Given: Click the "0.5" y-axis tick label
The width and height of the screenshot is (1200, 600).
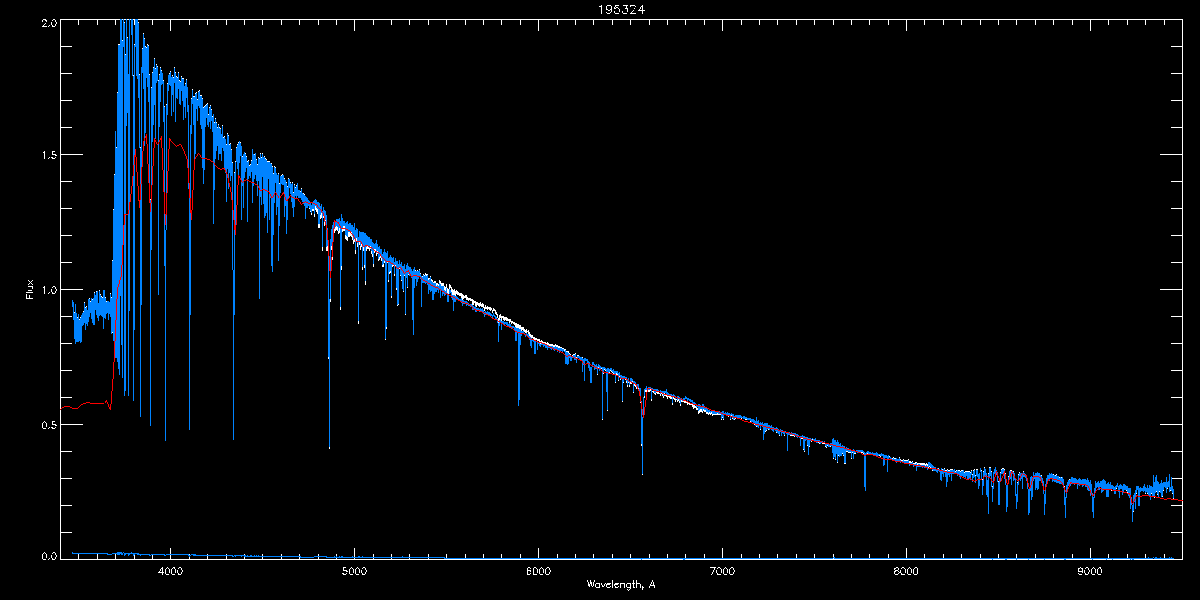Looking at the screenshot, I should [48, 424].
